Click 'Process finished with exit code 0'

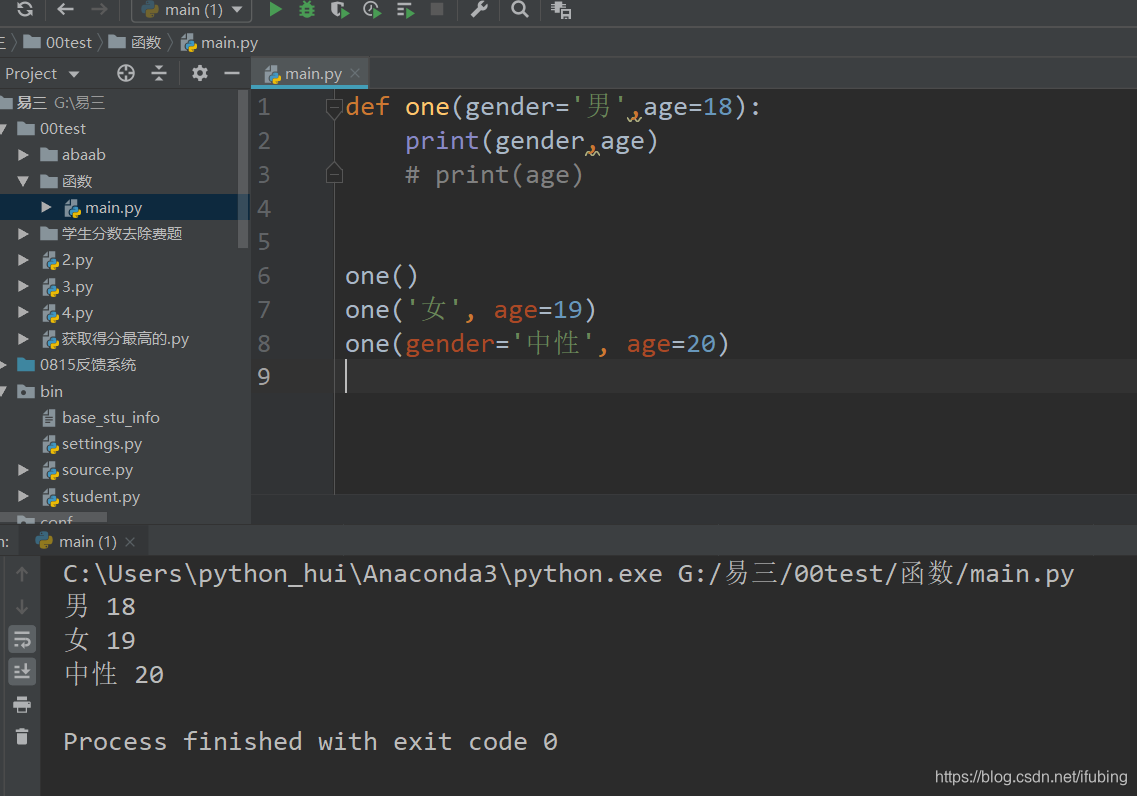coord(310,742)
